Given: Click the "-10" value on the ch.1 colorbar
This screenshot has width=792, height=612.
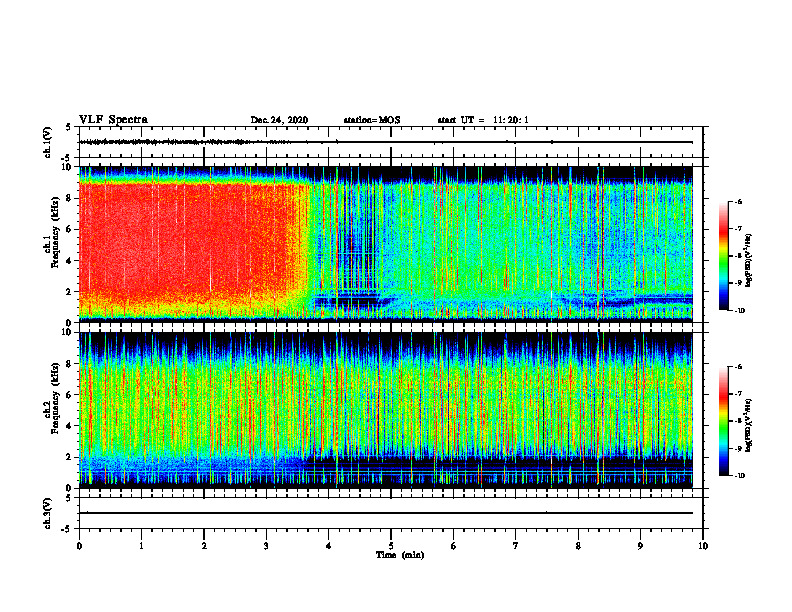Looking at the screenshot, I should (739, 311).
